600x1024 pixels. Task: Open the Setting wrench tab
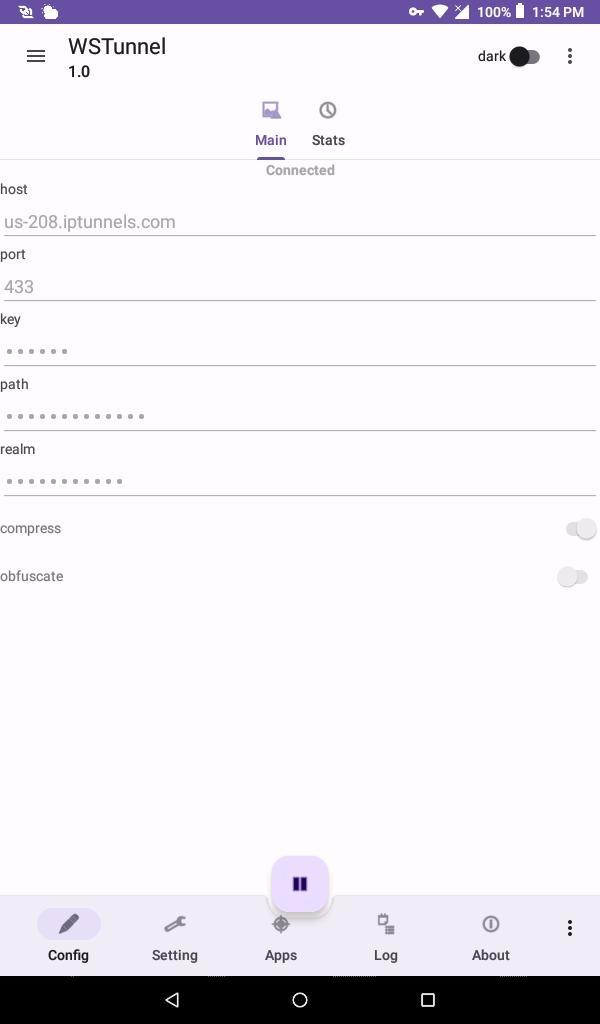pos(175,936)
